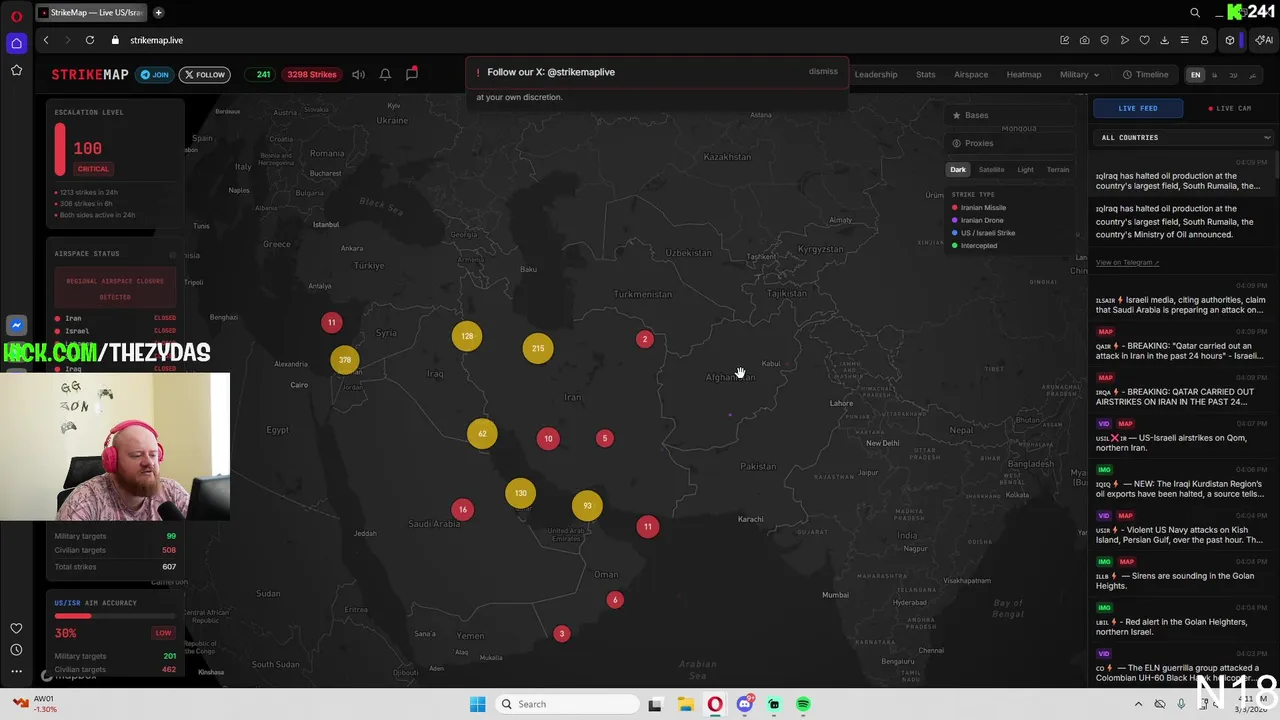Image resolution: width=1280 pixels, height=720 pixels.
Task: Open the chat bubble icon with red dot
Action: tap(411, 74)
